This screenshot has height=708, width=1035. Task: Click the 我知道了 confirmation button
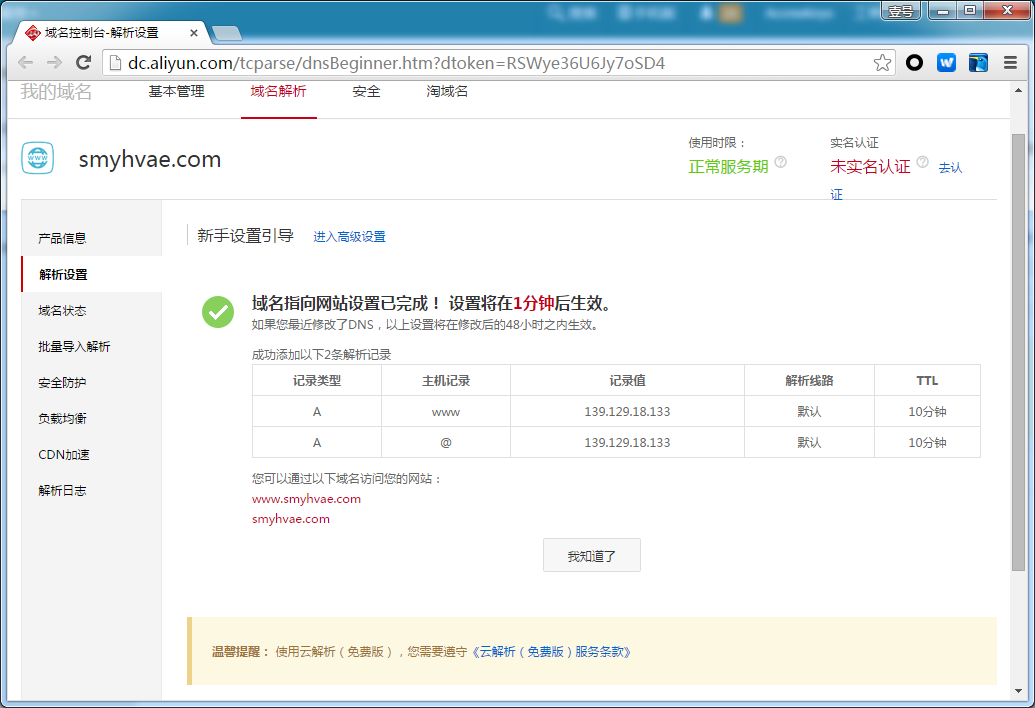pos(591,555)
